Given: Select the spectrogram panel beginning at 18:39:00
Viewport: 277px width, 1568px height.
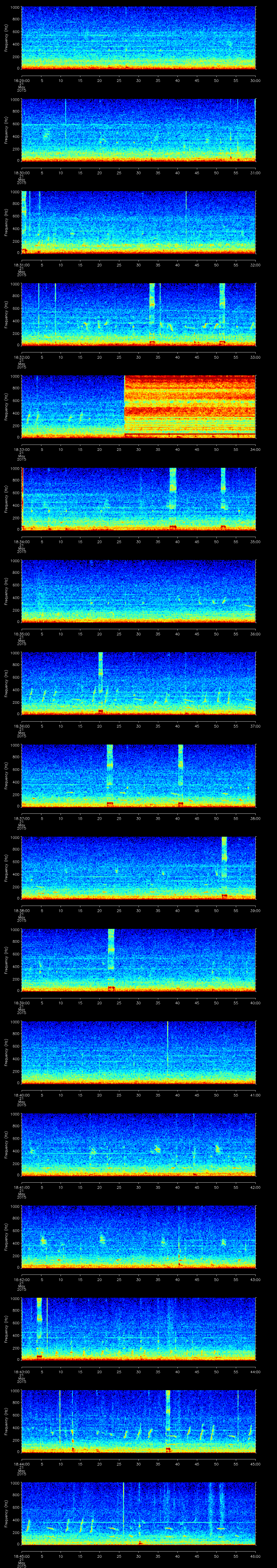Looking at the screenshot, I should pyautogui.click(x=139, y=960).
